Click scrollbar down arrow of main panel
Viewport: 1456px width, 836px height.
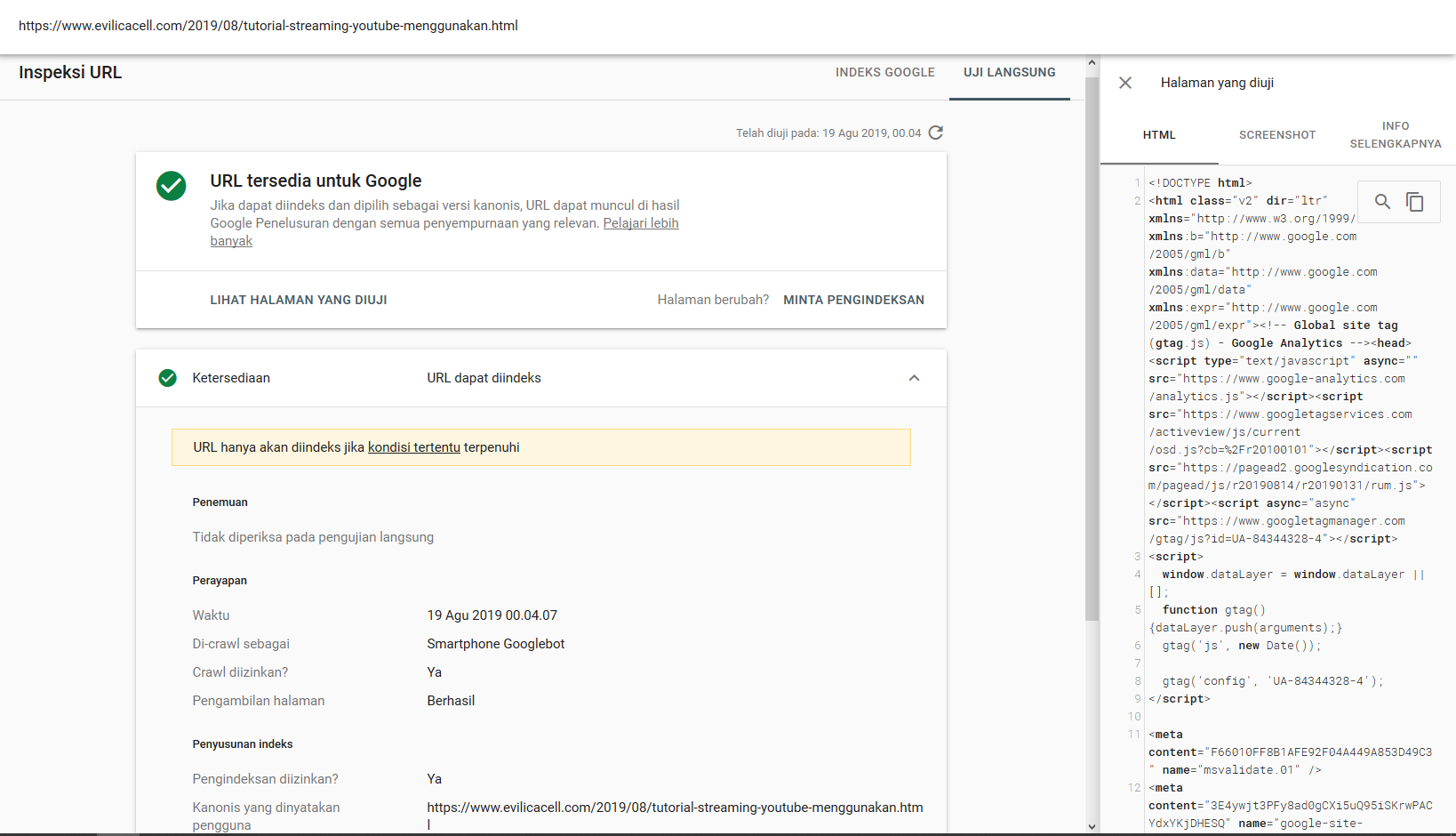pyautogui.click(x=1092, y=826)
